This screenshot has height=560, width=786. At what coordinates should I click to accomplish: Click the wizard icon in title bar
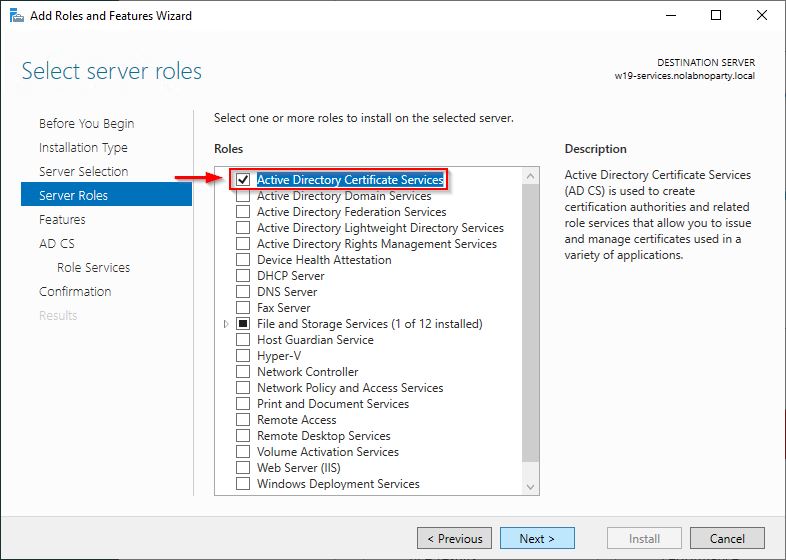pyautogui.click(x=17, y=16)
